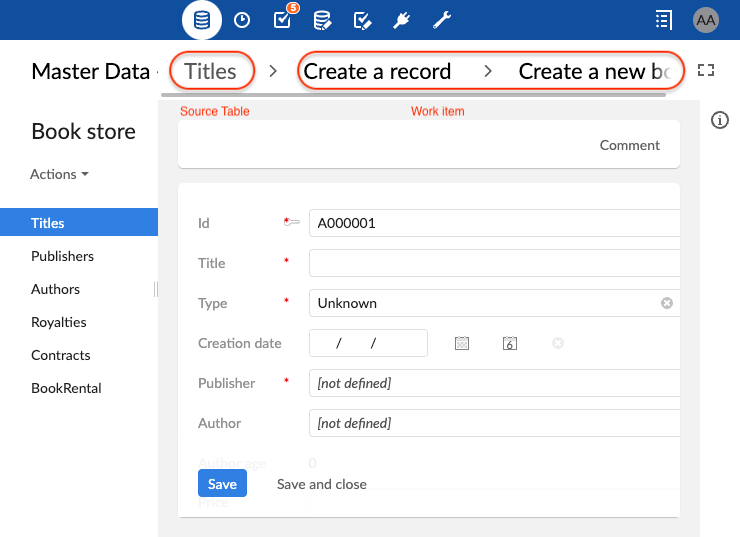
Task: Open the Publisher selector field
Action: click(494, 383)
